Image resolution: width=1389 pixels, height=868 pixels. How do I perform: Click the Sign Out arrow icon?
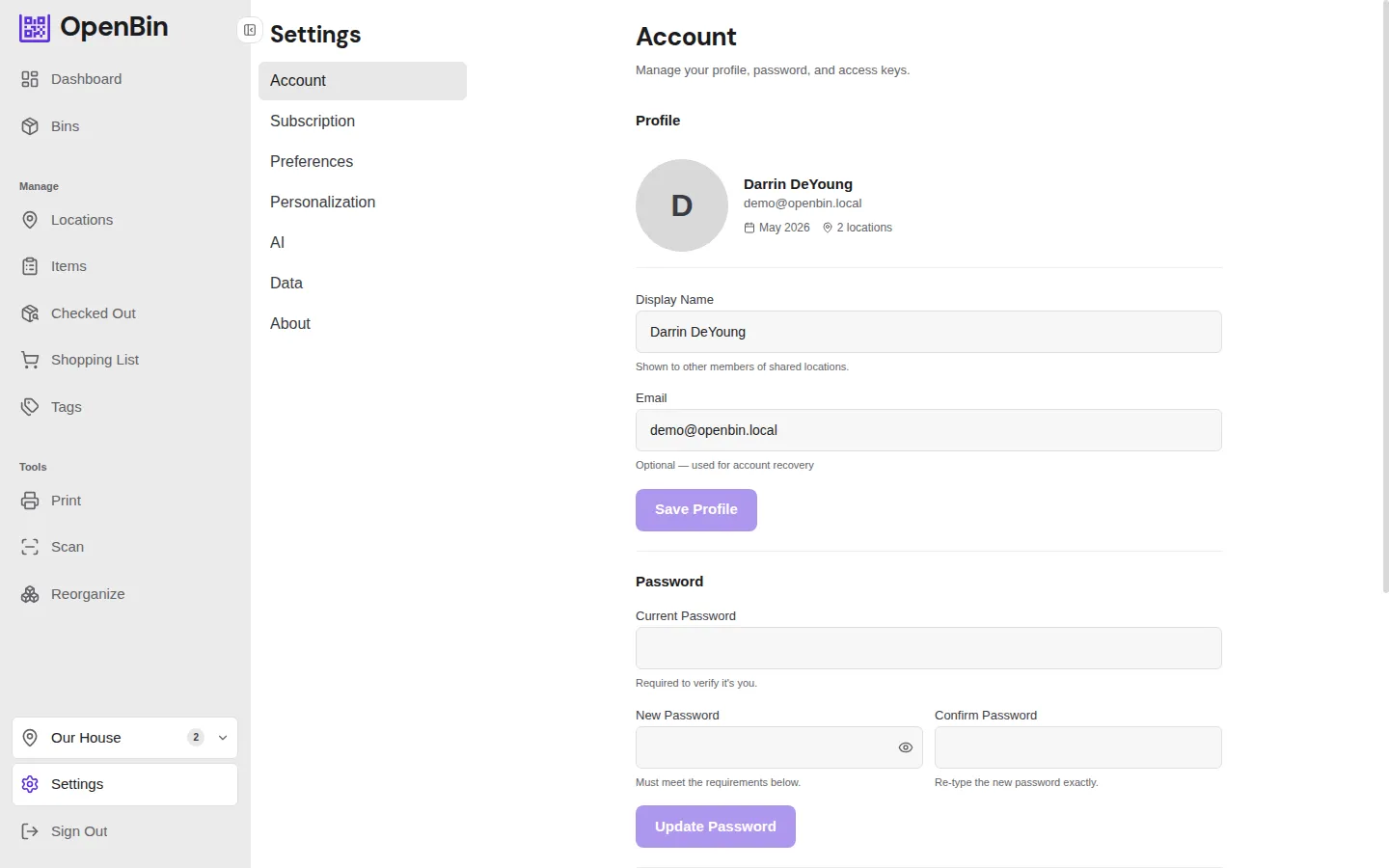click(x=30, y=831)
